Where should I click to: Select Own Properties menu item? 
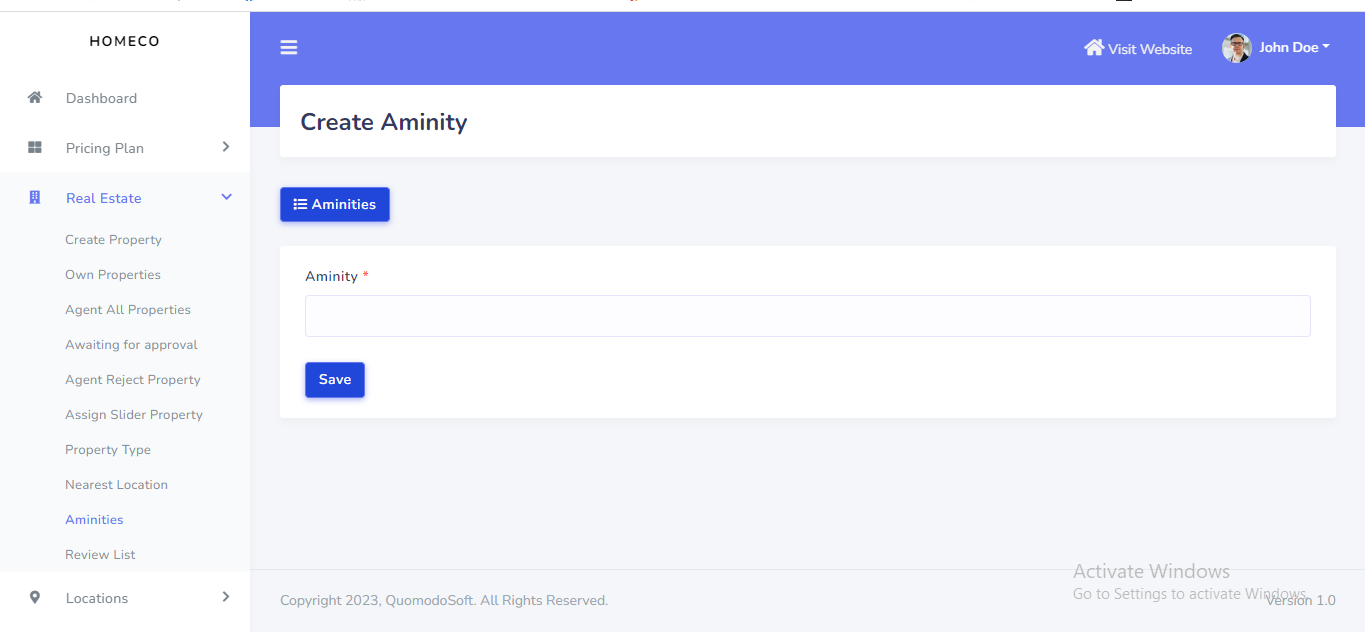(113, 275)
